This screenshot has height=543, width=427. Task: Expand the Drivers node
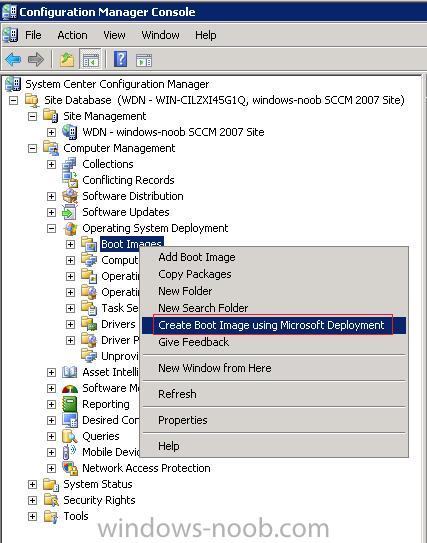[x=70, y=324]
